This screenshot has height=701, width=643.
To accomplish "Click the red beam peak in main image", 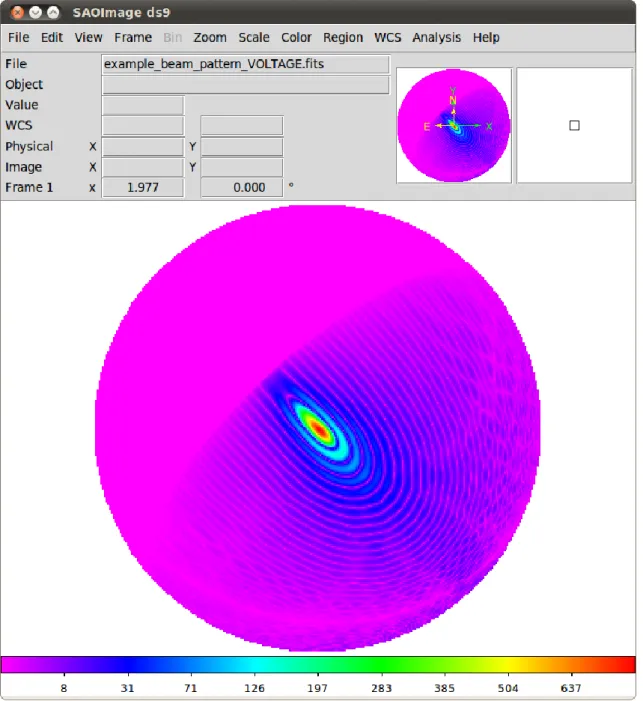I will click(x=319, y=429).
